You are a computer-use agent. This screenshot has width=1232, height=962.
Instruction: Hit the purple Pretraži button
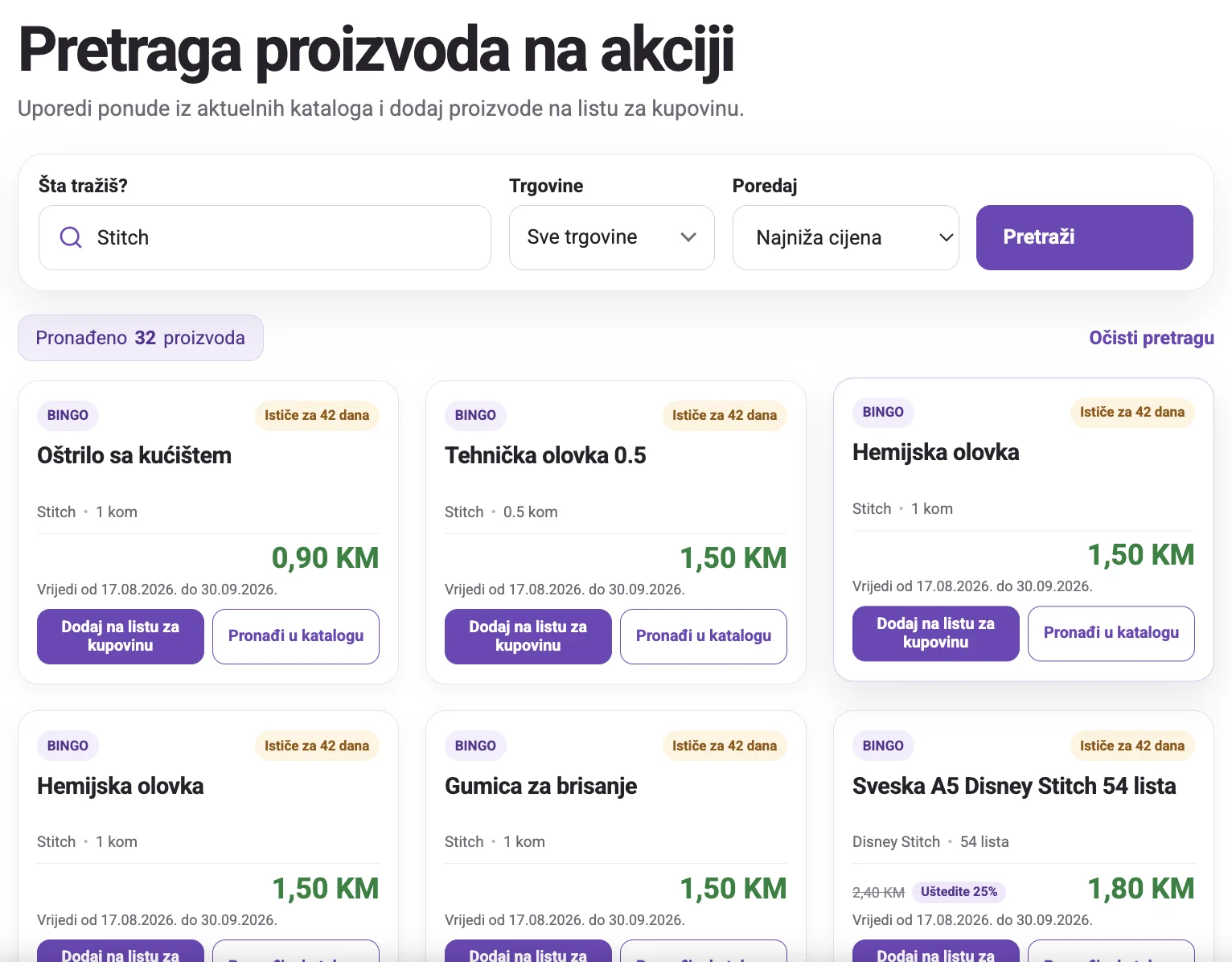[1084, 237]
